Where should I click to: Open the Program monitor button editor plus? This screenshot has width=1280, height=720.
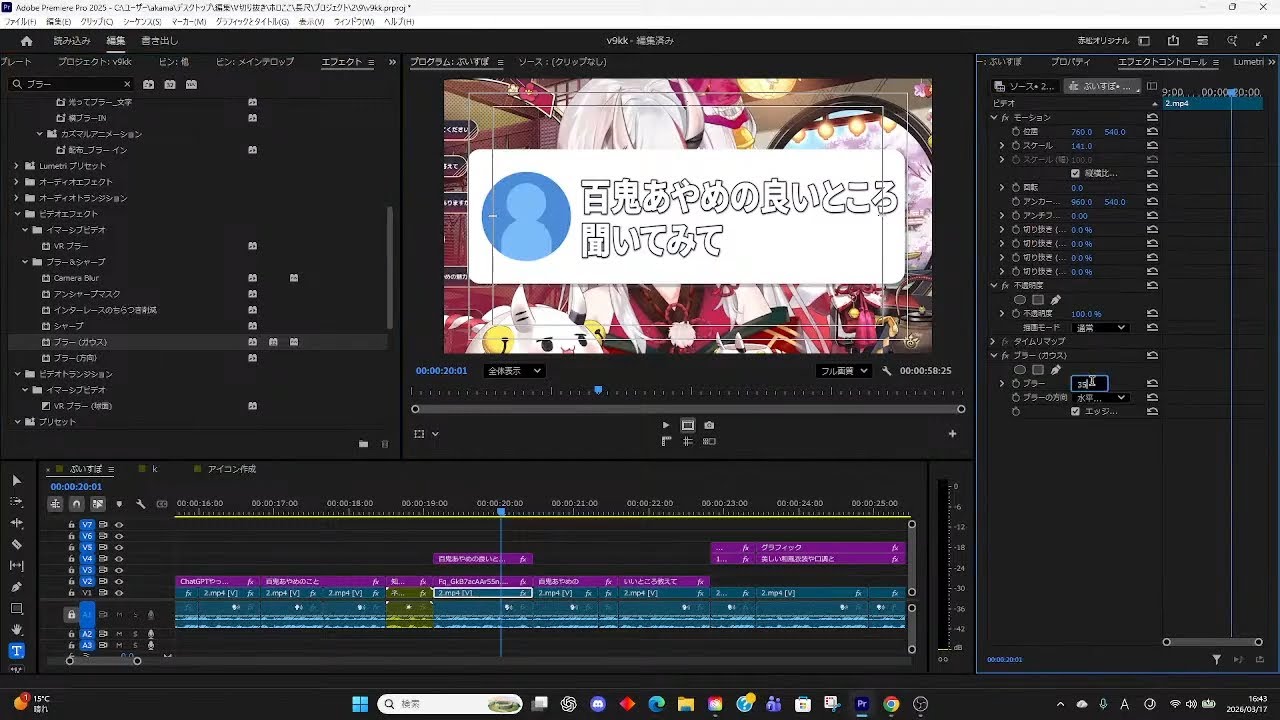(952, 434)
